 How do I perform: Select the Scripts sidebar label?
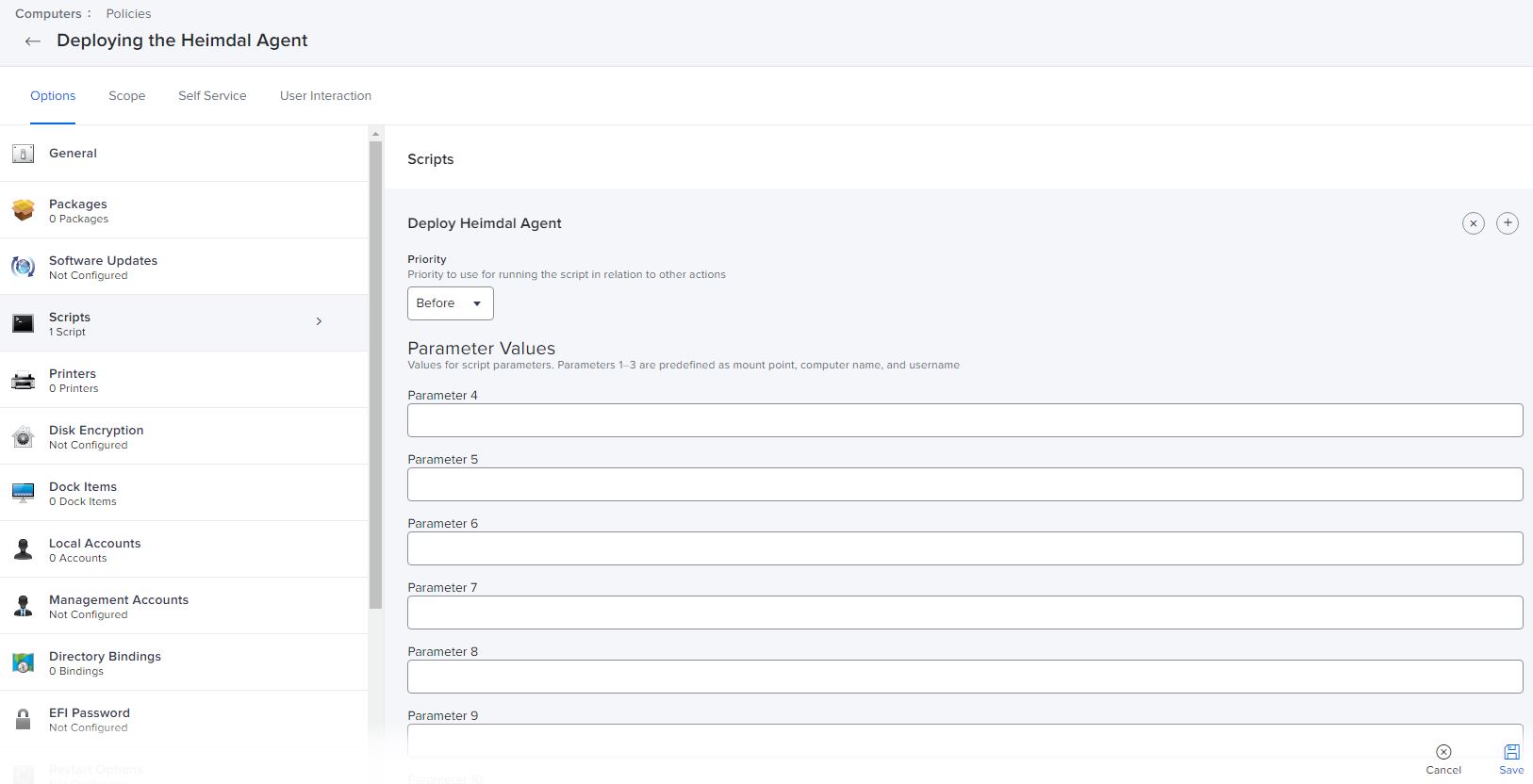[x=70, y=318]
